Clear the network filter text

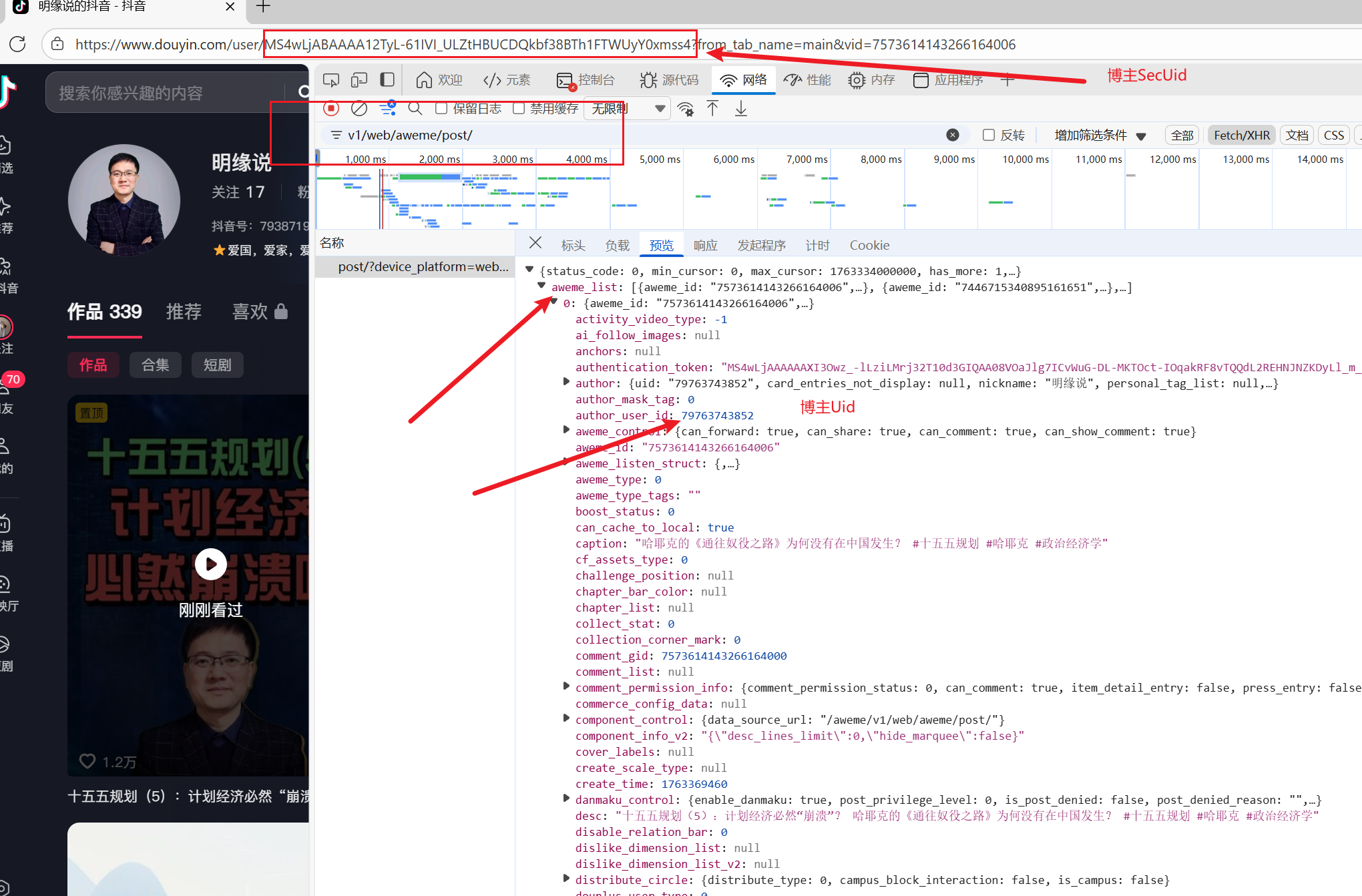coord(953,135)
